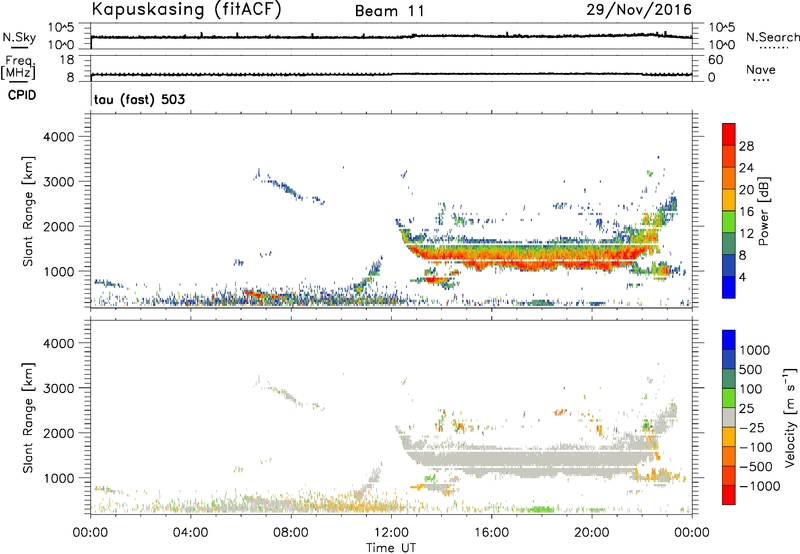
Task: Click the 'tau (fast) 503' text
Action: tap(139, 99)
